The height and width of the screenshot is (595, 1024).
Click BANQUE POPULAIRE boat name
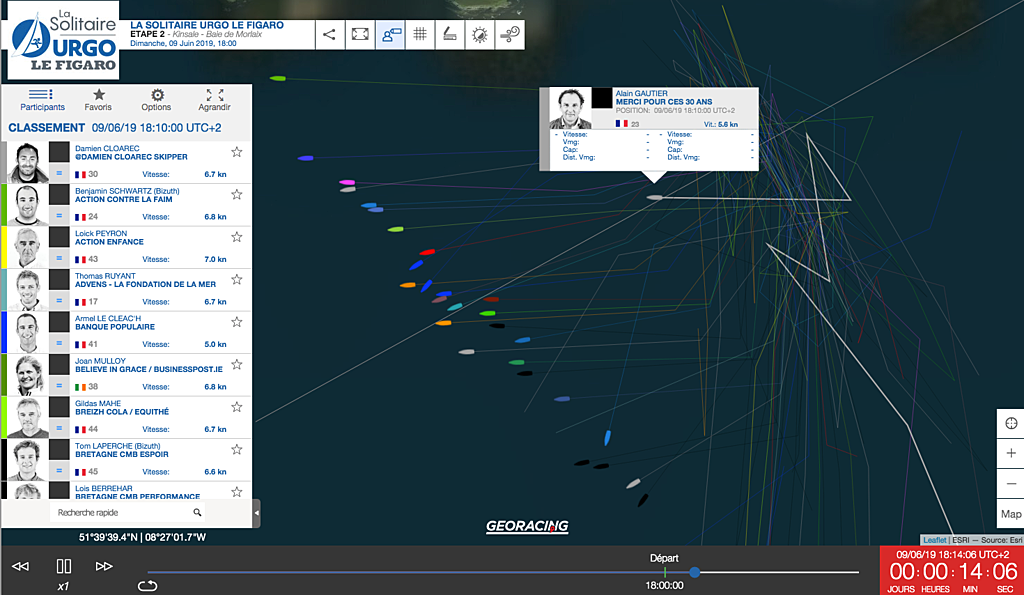click(115, 327)
